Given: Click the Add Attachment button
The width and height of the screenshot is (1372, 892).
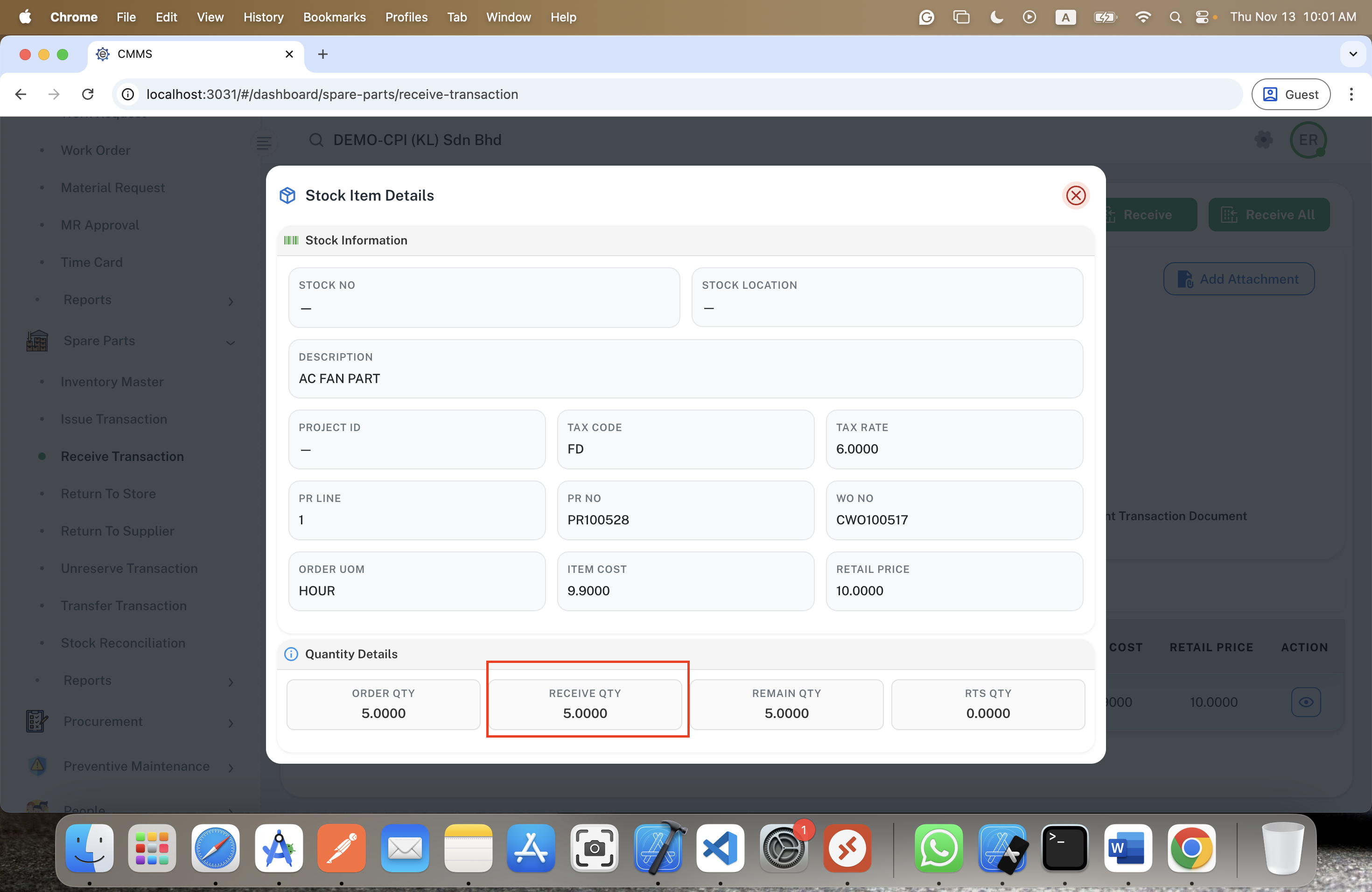Looking at the screenshot, I should (1239, 279).
